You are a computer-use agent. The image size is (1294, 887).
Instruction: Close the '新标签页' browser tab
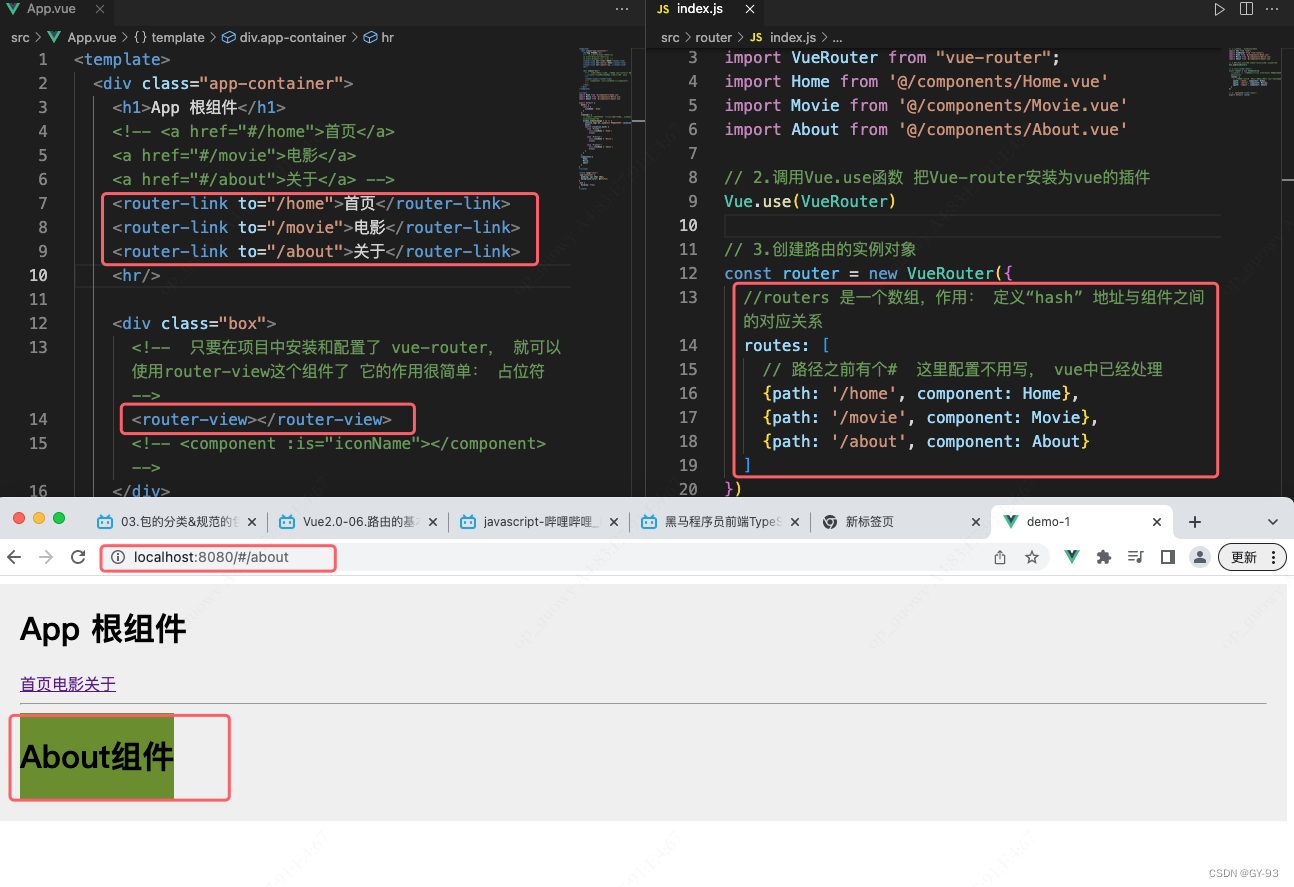[x=976, y=522]
